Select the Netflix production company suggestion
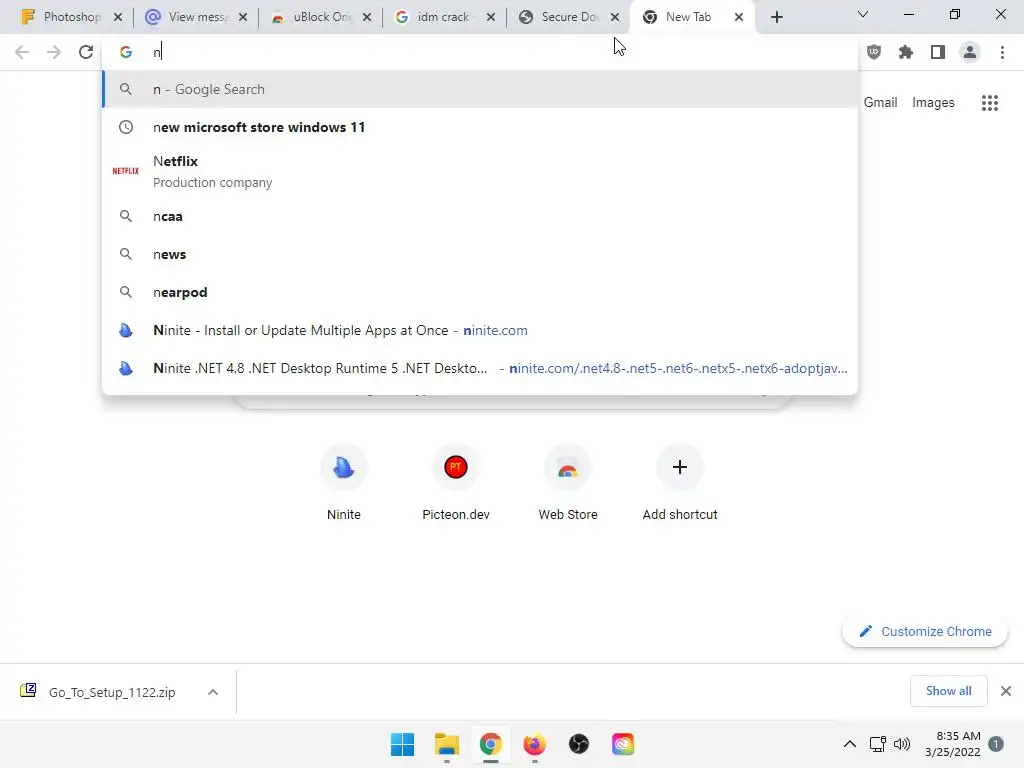This screenshot has width=1024, height=768. click(480, 172)
